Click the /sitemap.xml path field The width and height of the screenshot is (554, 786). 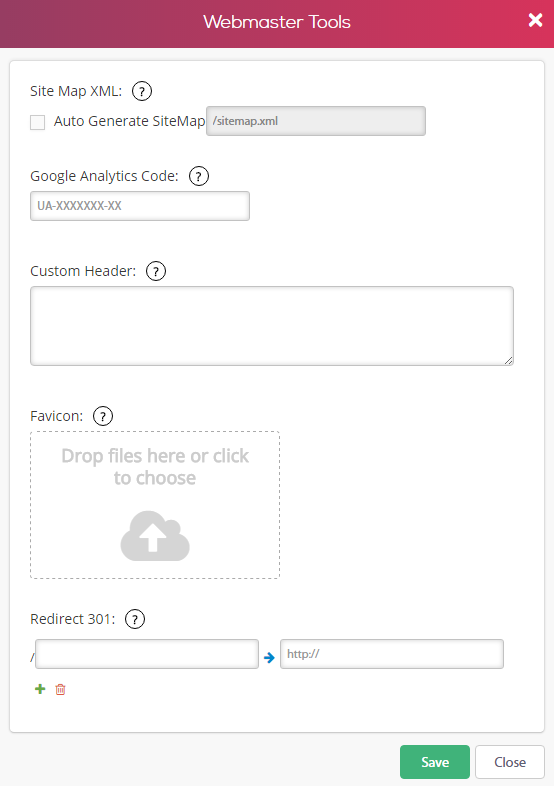pos(316,121)
